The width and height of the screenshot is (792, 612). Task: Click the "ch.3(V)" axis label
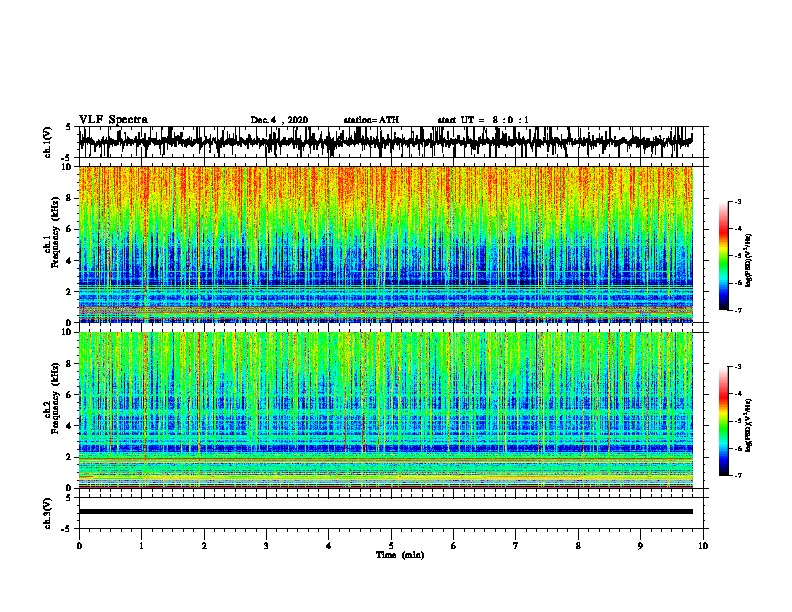47,513
